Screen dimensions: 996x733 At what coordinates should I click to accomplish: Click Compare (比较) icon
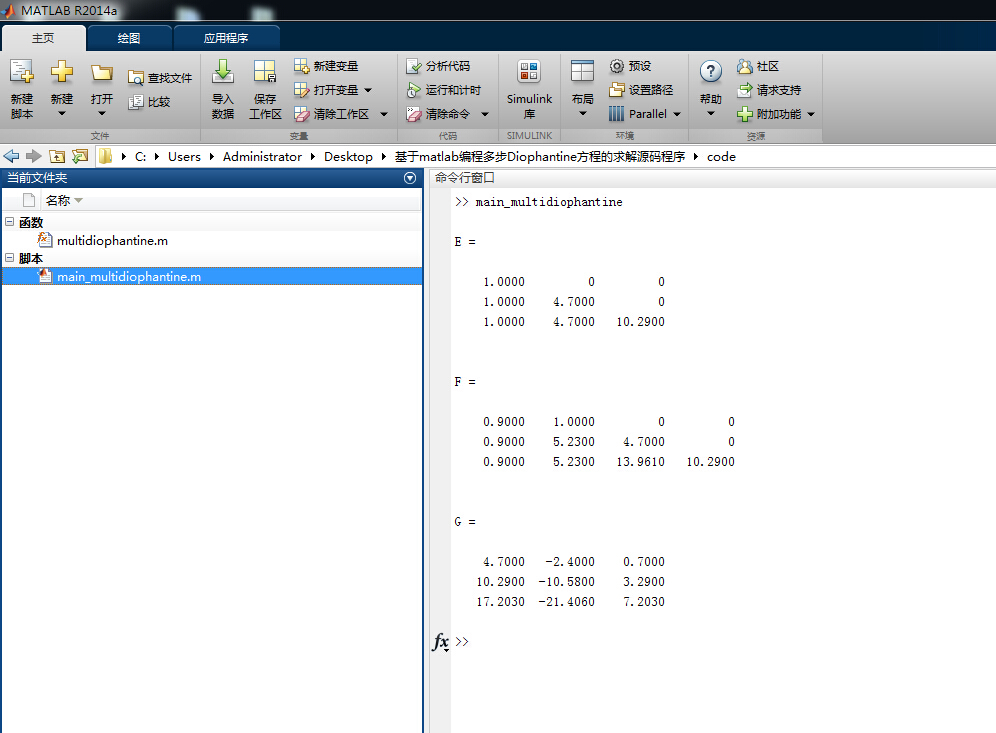coord(135,102)
